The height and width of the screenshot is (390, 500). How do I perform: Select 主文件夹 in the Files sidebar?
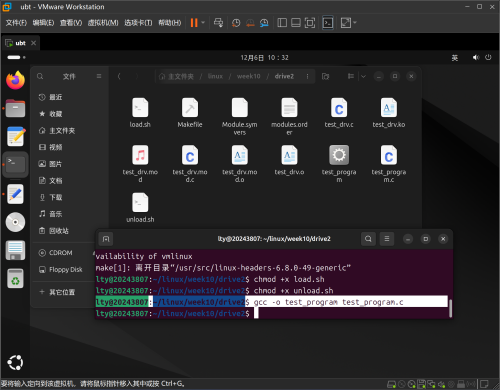click(68, 130)
